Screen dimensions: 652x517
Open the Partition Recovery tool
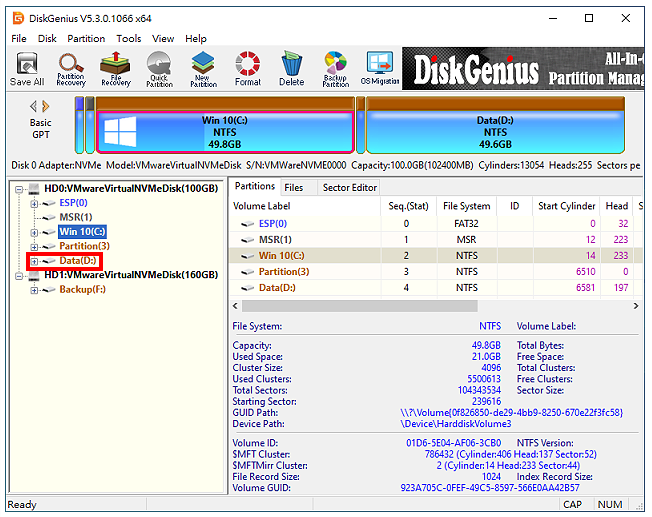(71, 69)
